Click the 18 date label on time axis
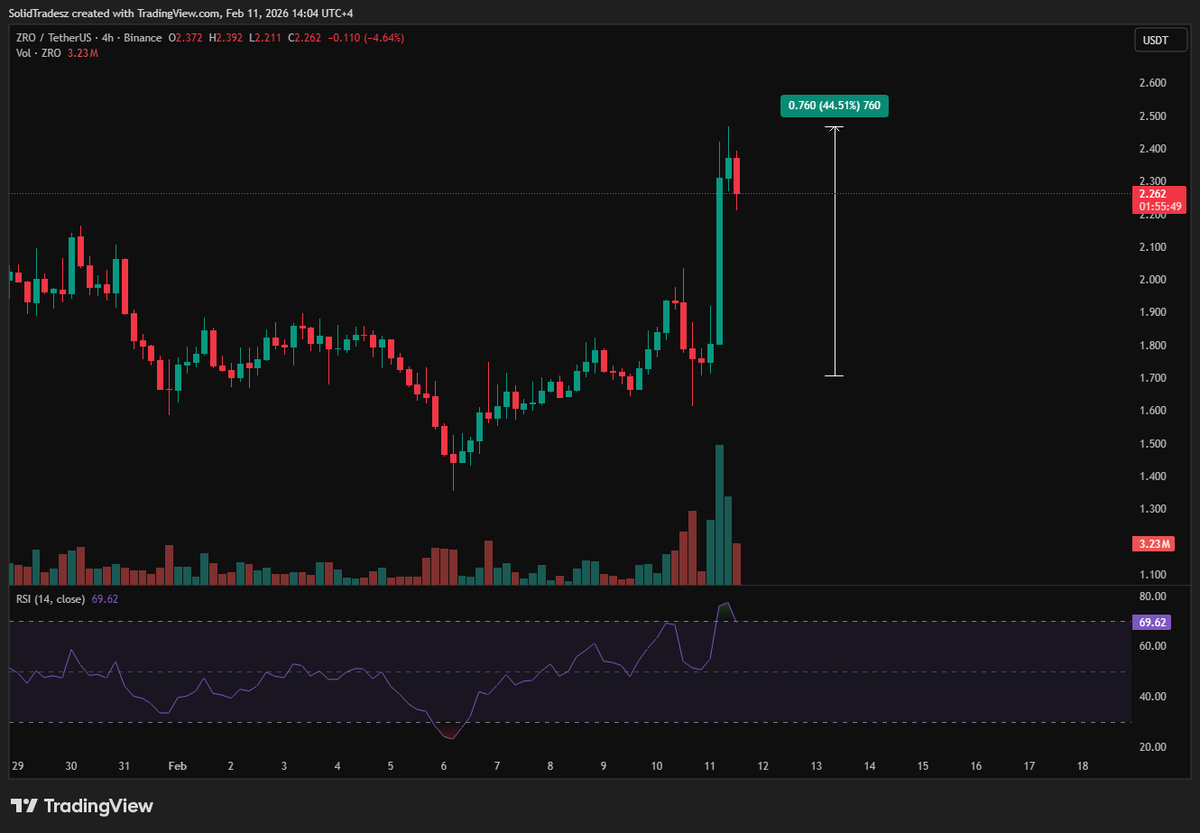 (1082, 766)
